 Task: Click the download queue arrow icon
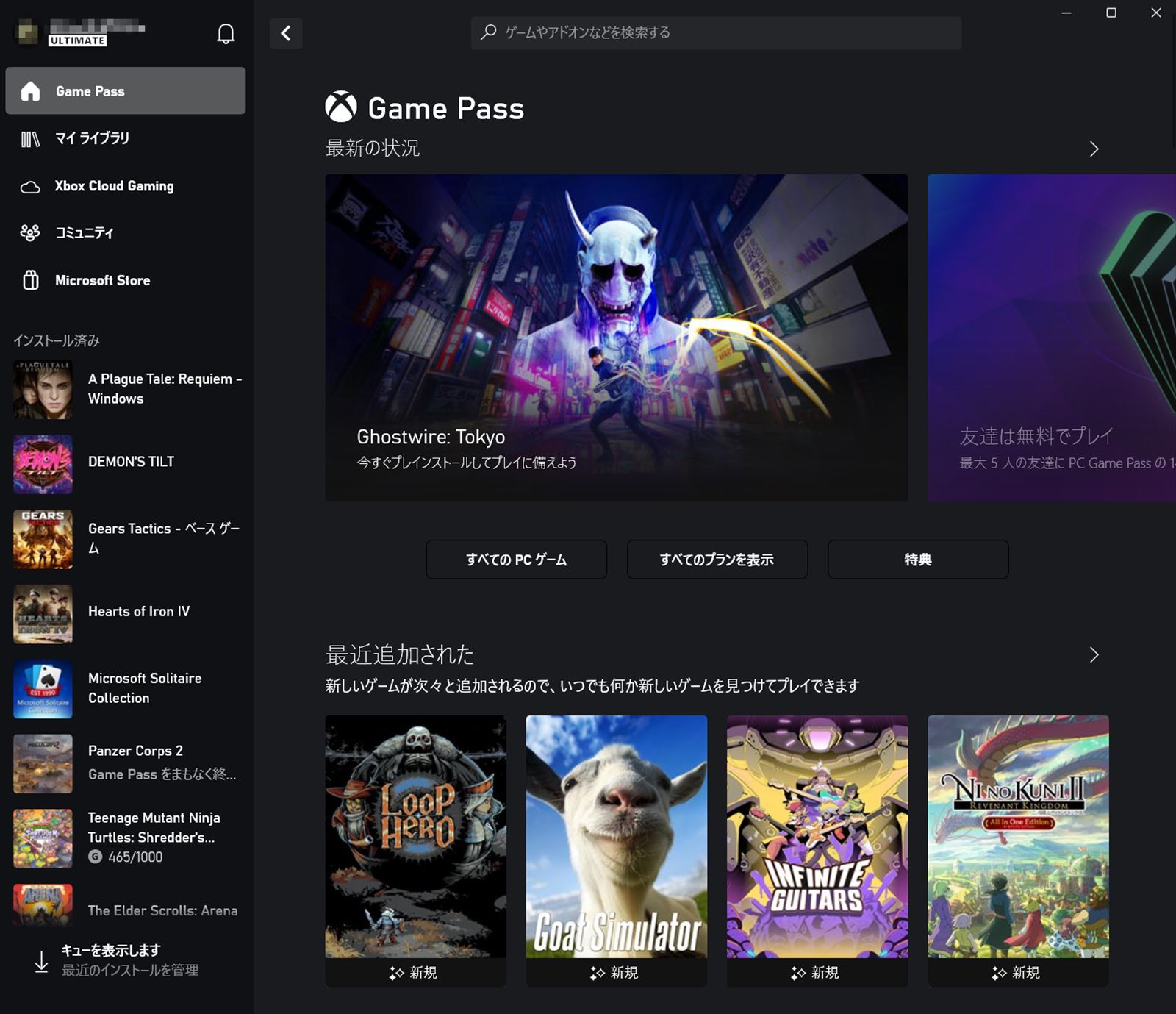click(41, 961)
